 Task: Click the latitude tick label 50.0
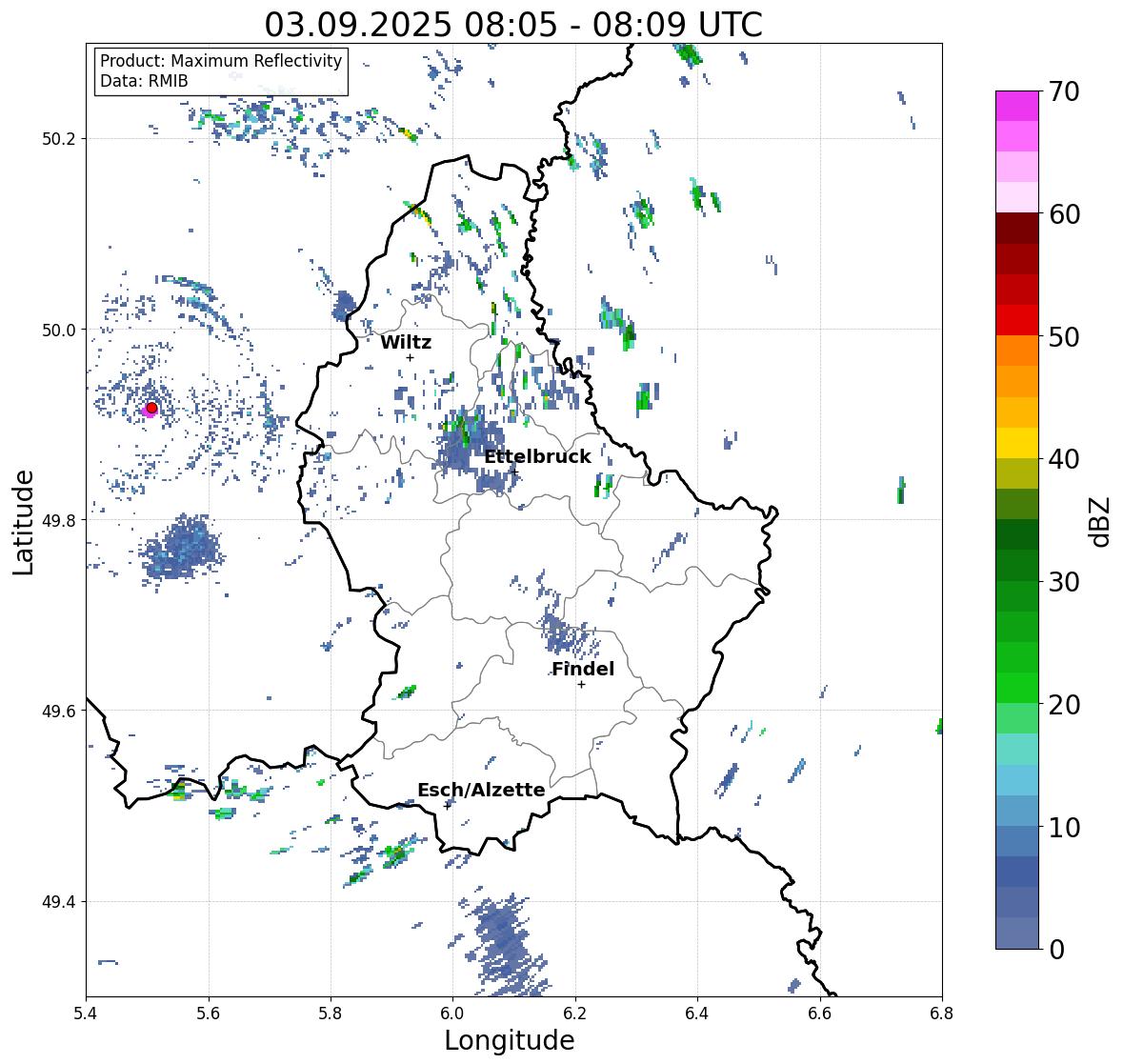pyautogui.click(x=58, y=331)
